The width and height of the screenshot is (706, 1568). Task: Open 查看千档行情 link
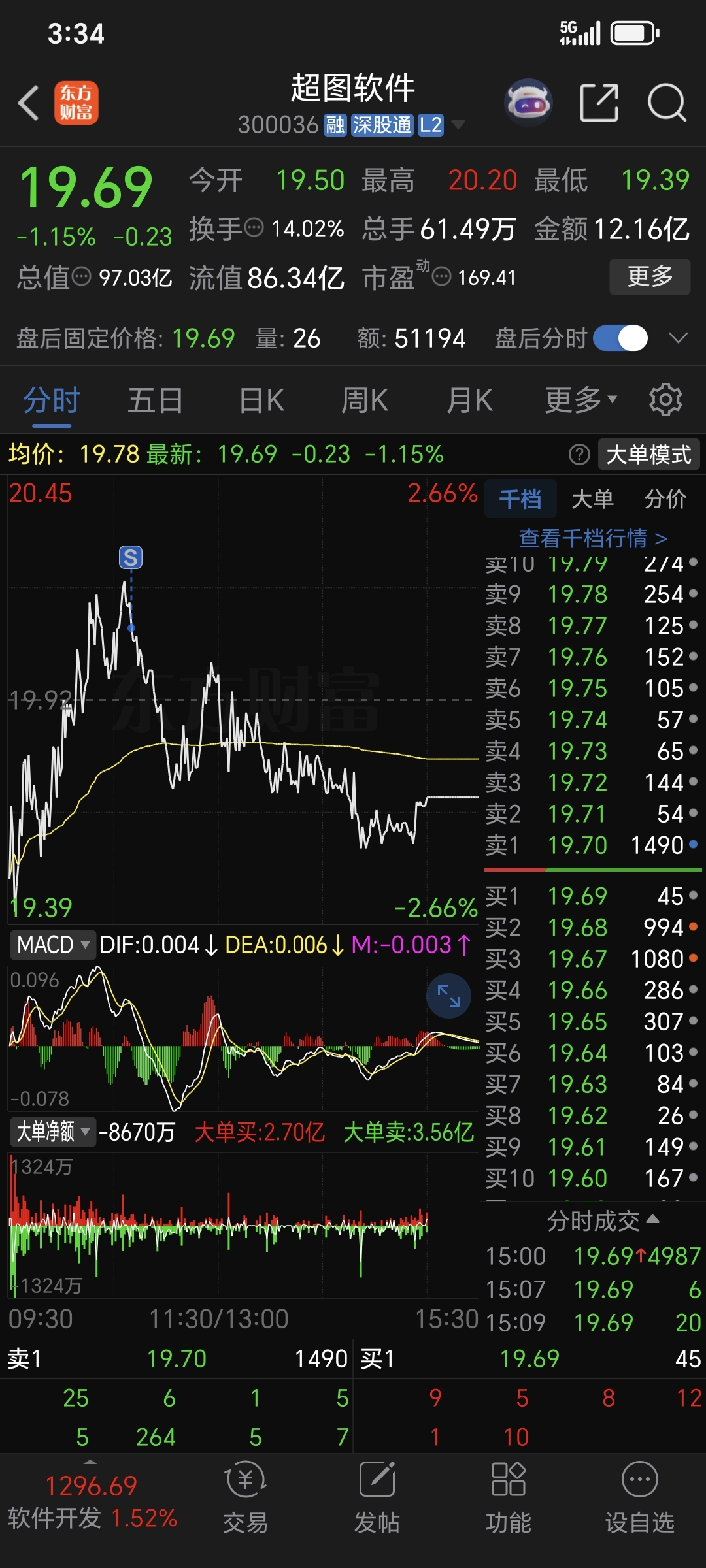pos(593,538)
